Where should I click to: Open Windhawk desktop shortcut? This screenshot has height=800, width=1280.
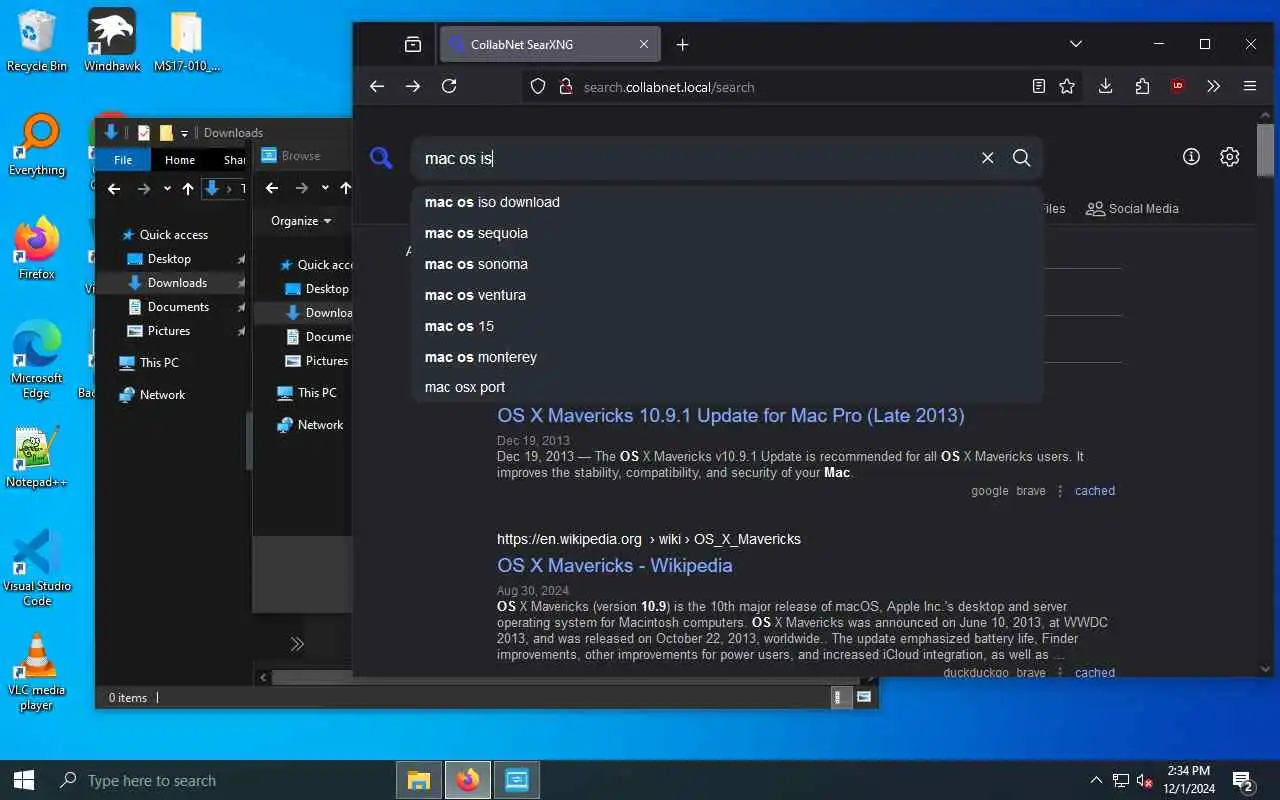(x=112, y=41)
